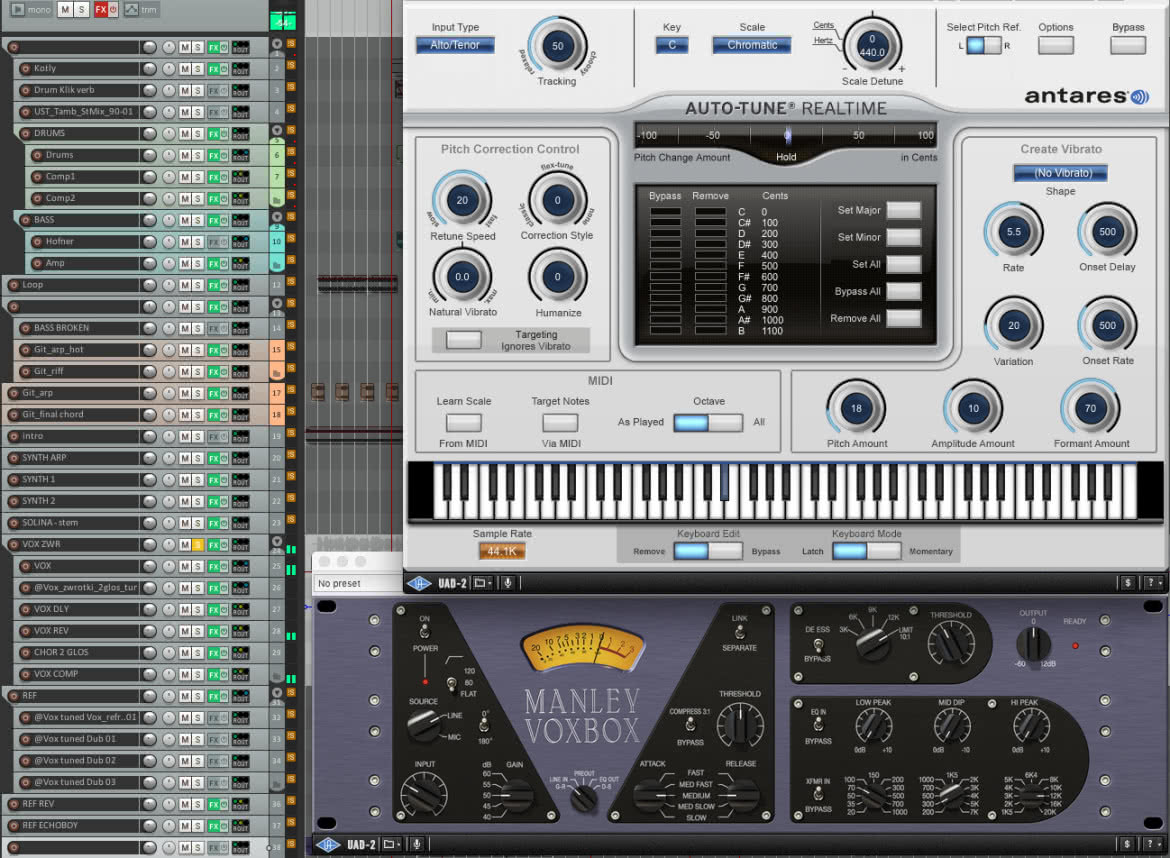The height and width of the screenshot is (858, 1170).
Task: Click the Auto-Tune Options button
Action: point(1056,46)
